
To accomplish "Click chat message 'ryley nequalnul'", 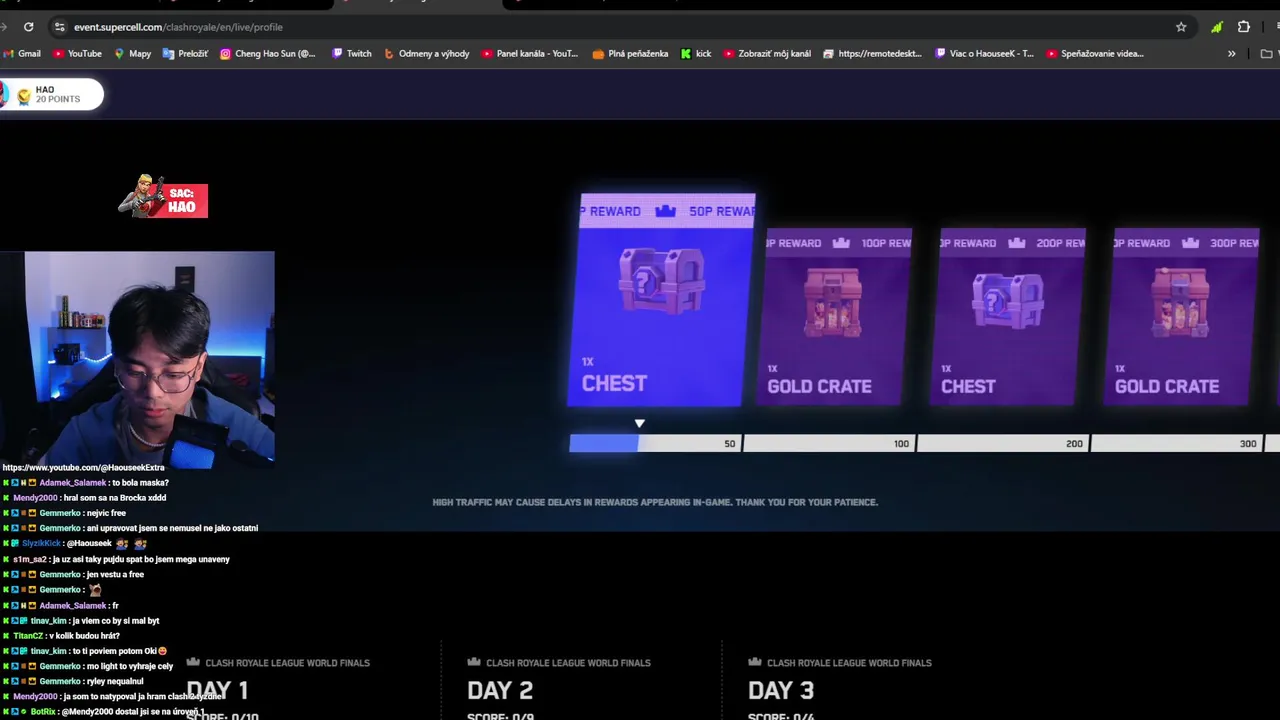I will (115, 682).
